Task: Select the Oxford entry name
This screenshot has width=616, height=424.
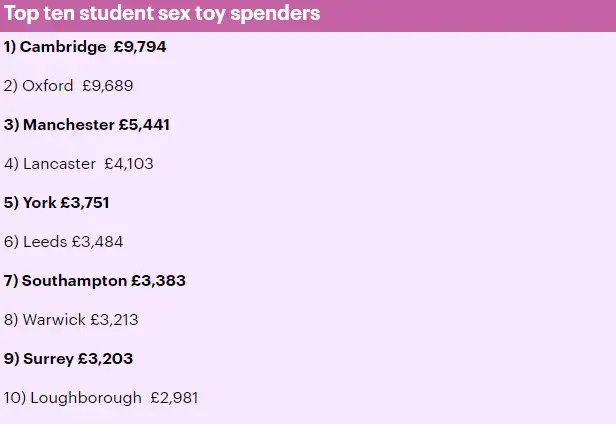Action: tap(48, 86)
